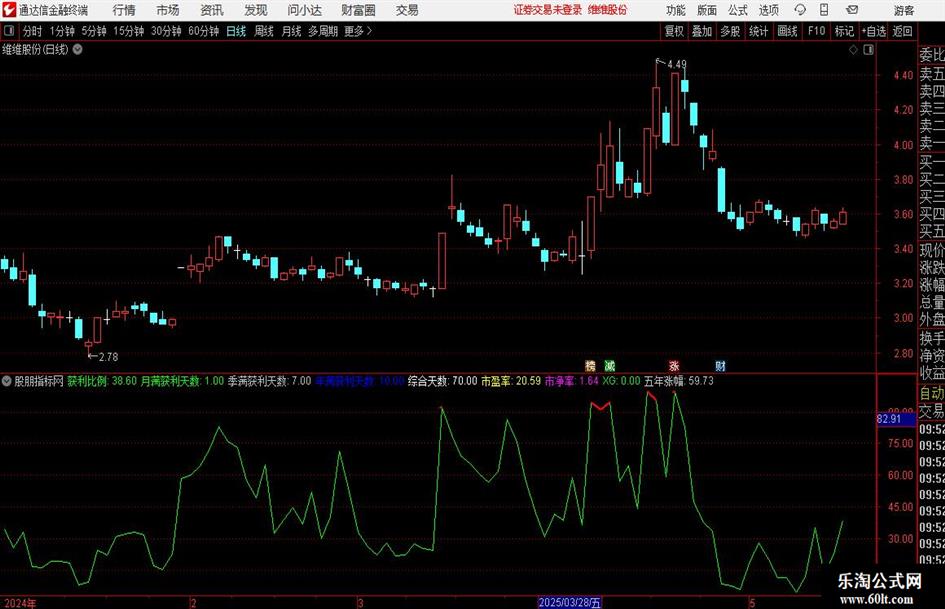Open the 问小达 menu
Image resolution: width=945 pixels, height=609 pixels.
[x=304, y=10]
